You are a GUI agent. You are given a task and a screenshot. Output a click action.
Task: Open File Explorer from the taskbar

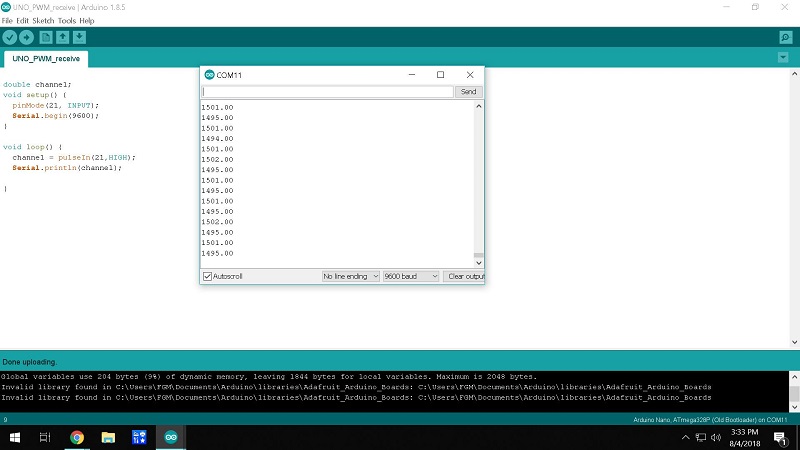(x=108, y=438)
